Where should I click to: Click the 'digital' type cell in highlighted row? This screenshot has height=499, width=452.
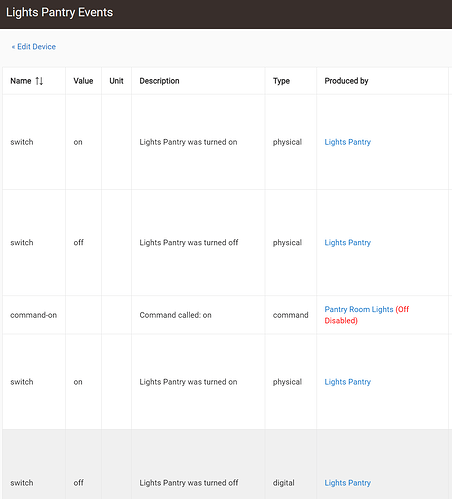(x=284, y=483)
